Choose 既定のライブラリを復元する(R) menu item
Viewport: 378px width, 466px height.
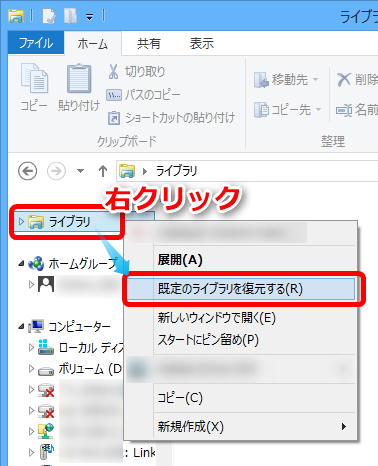[241, 289]
